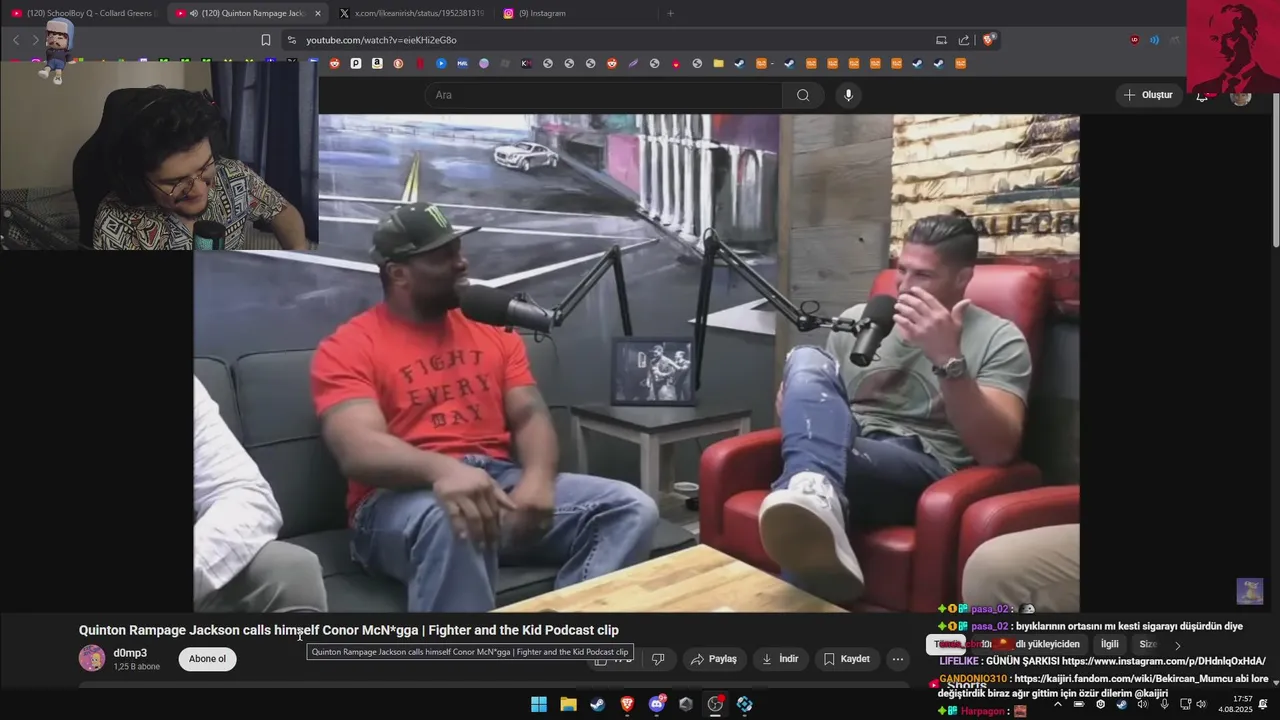Open File Explorer from the taskbar
Viewport: 1280px width, 720px height.
click(x=568, y=704)
